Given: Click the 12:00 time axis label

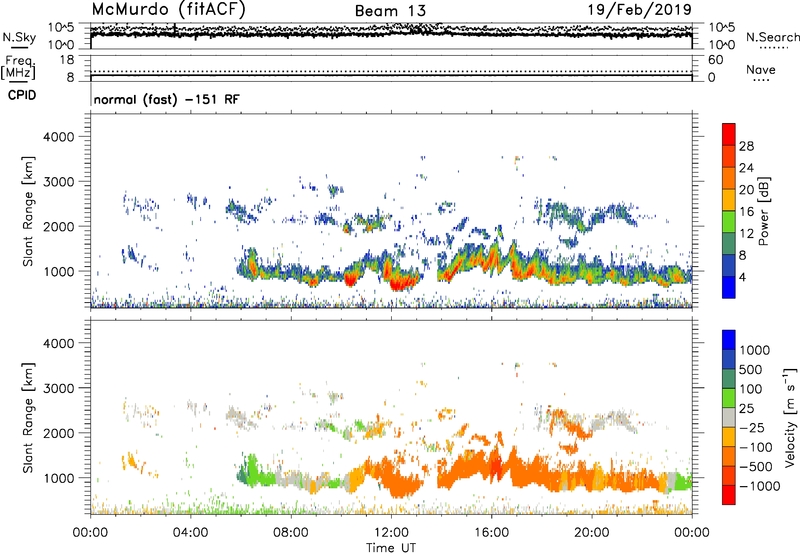Looking at the screenshot, I should (x=391, y=532).
